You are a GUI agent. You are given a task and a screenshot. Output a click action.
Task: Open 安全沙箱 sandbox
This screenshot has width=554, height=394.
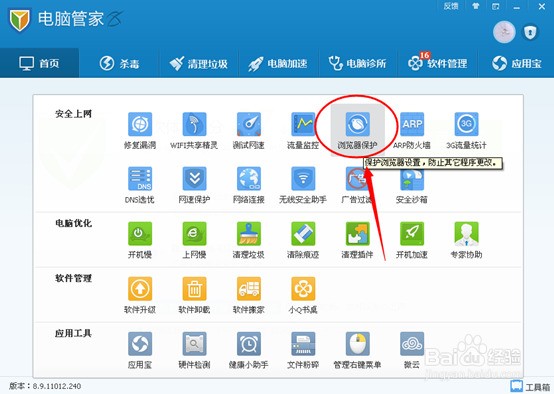click(412, 180)
